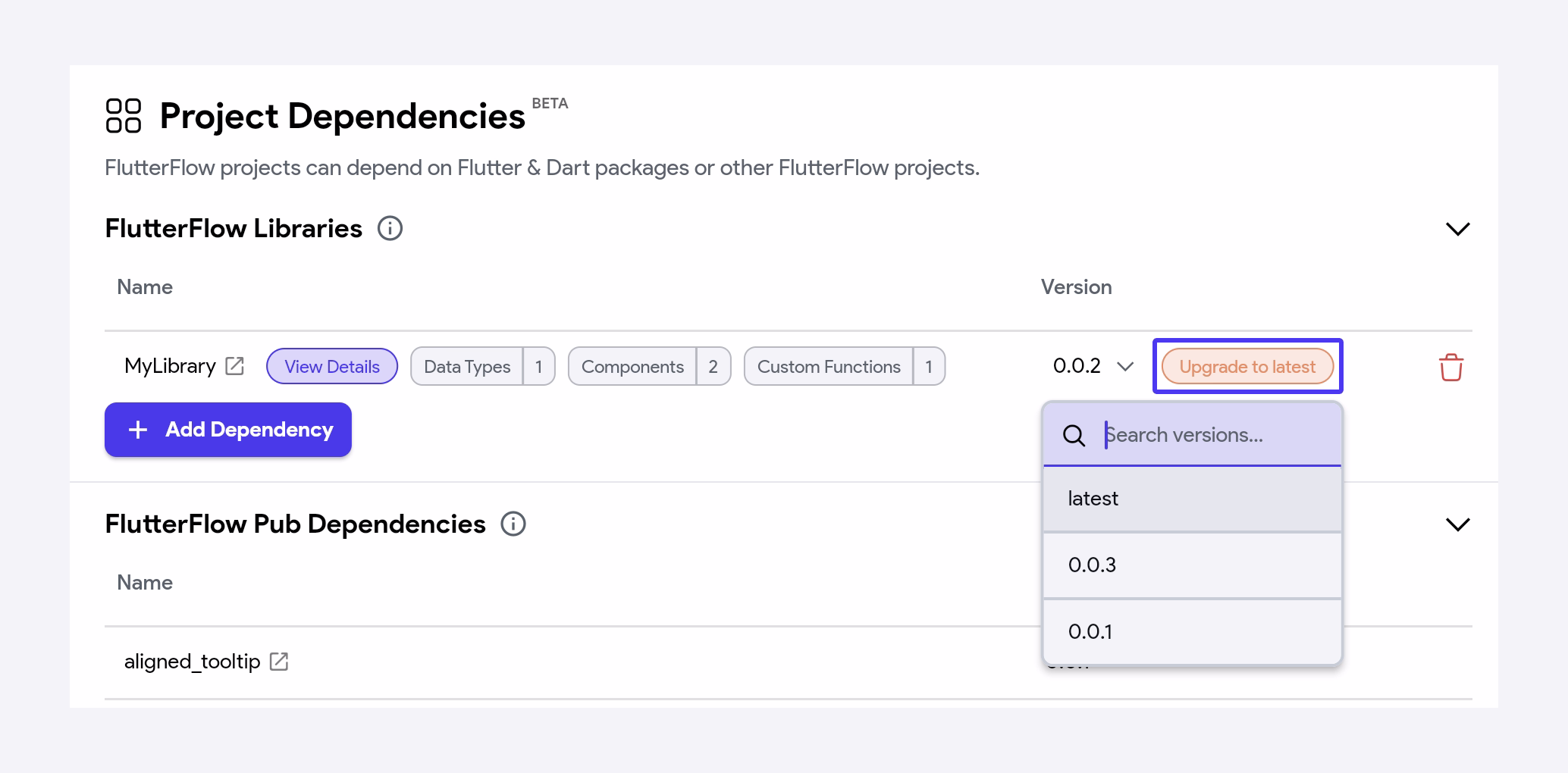Image resolution: width=1568 pixels, height=773 pixels.
Task: Open View Details for MyLibrary
Action: (332, 366)
